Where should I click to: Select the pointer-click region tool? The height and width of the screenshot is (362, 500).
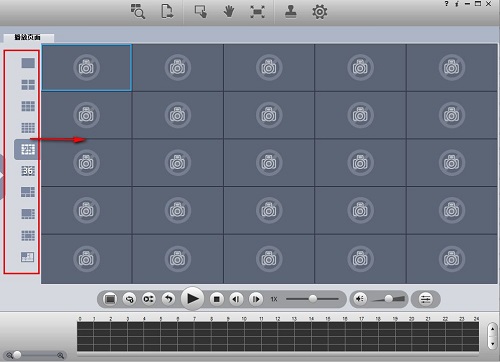(201, 11)
